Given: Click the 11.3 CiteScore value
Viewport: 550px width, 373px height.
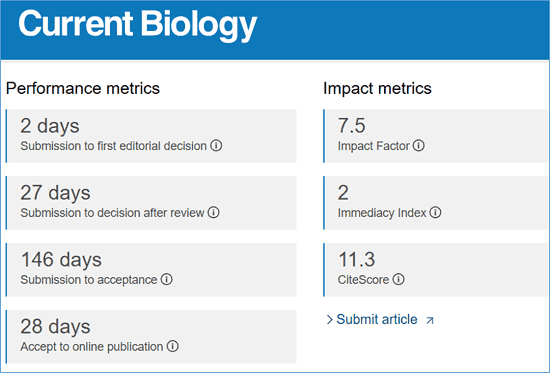Looking at the screenshot, I should (x=357, y=259).
